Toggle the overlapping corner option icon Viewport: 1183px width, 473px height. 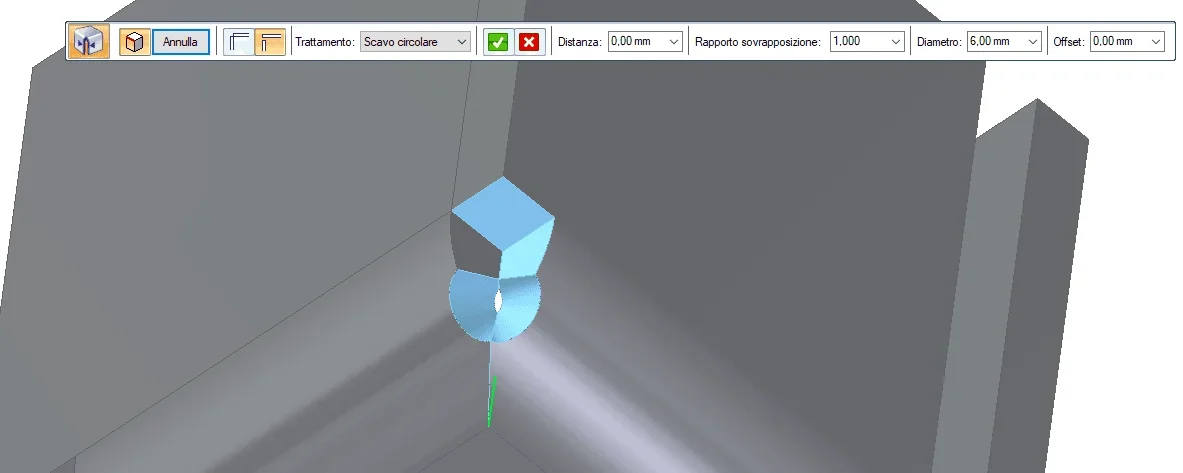270,42
